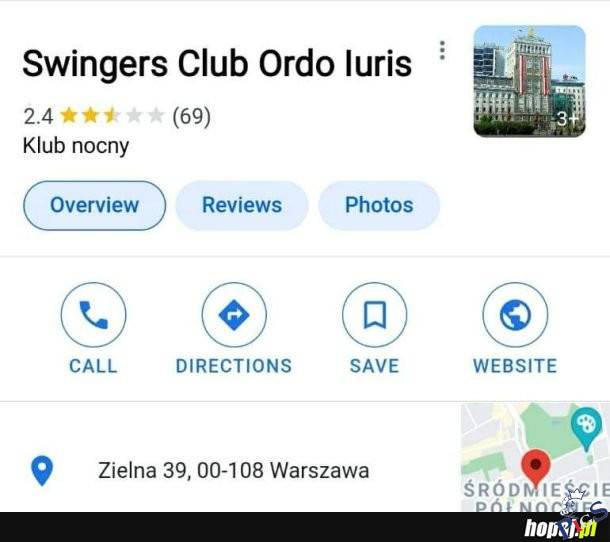This screenshot has width=610, height=542.
Task: Save the place with the bookmark icon
Action: 374,314
